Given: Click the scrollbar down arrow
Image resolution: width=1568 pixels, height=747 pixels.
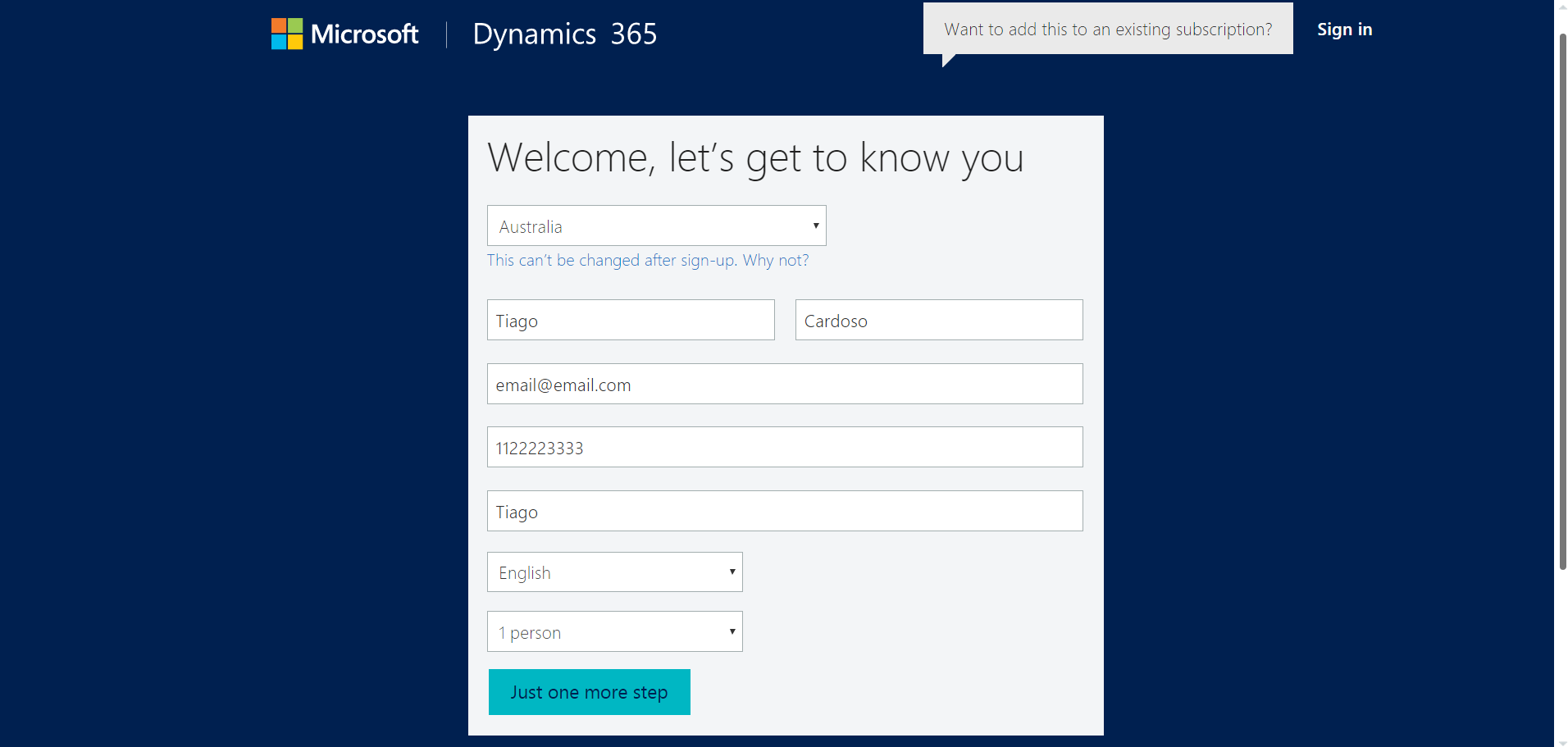Looking at the screenshot, I should [x=1561, y=742].
